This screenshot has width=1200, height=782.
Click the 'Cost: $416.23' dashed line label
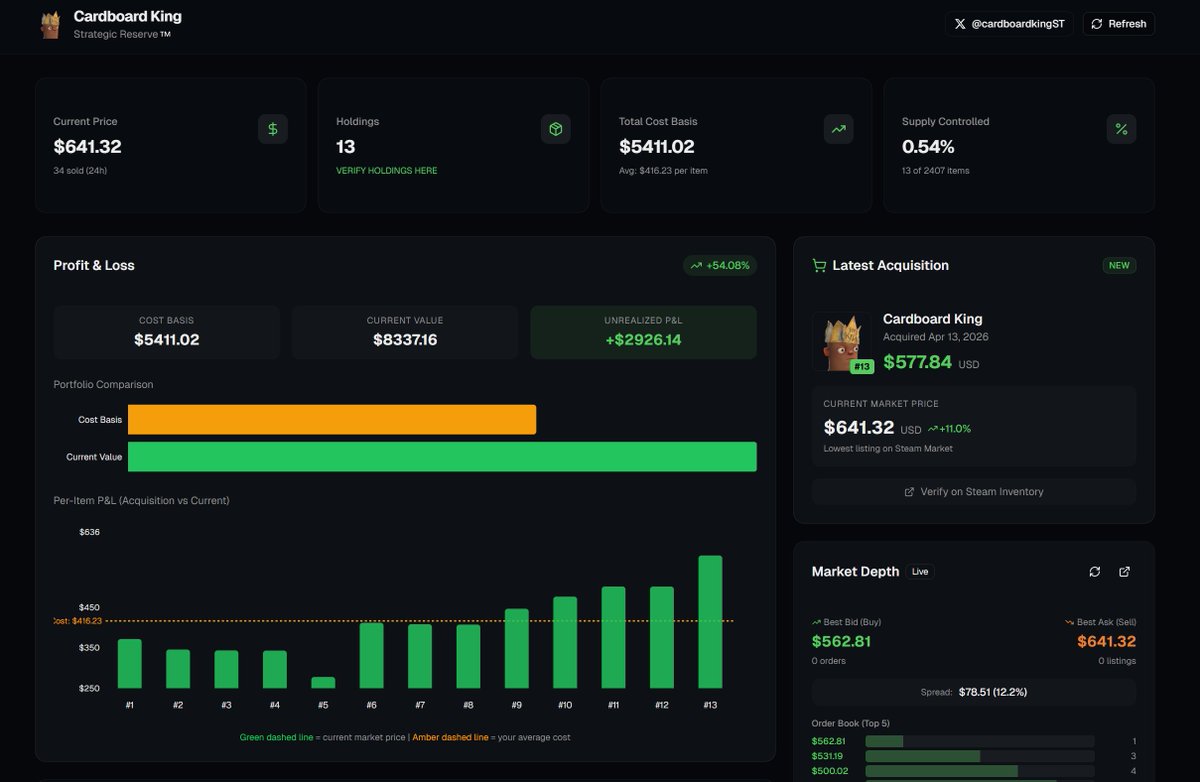(78, 621)
